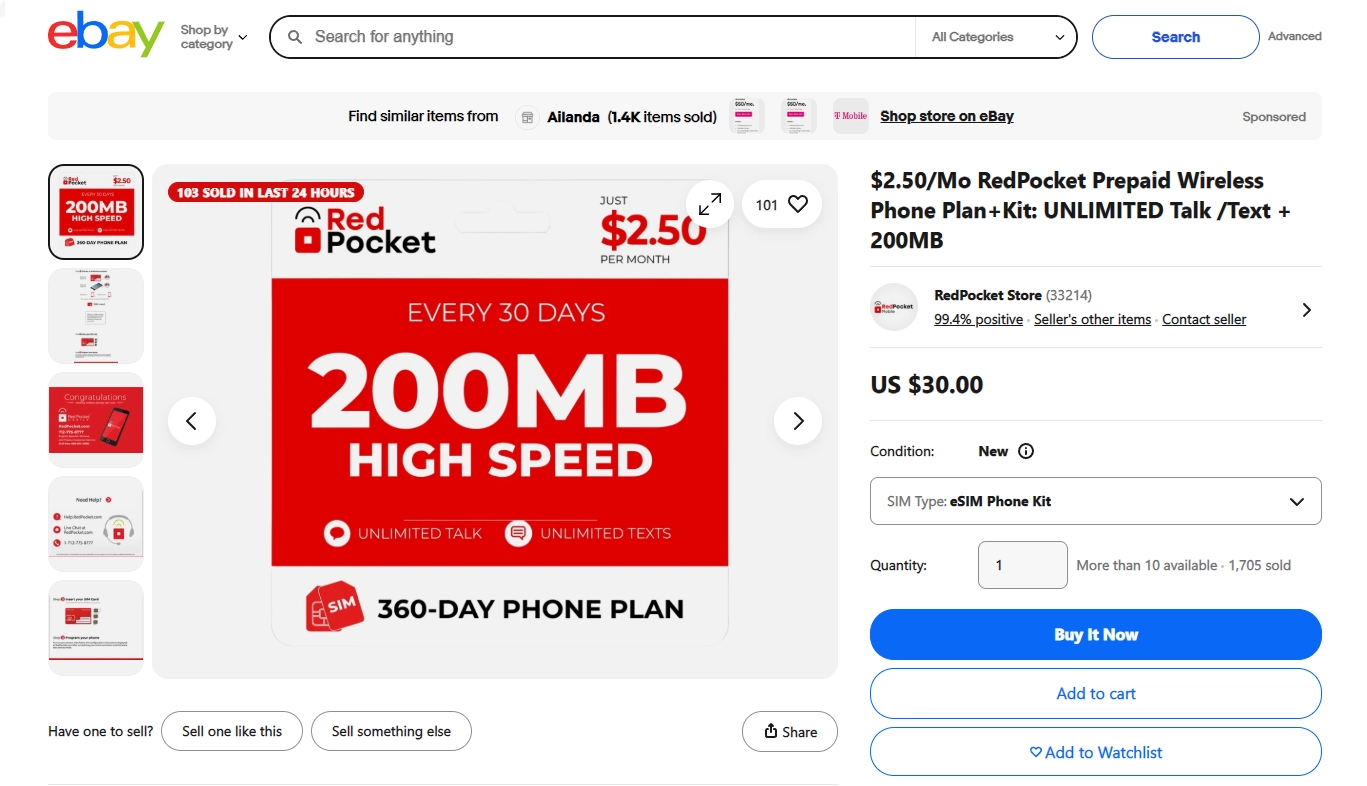Click the heart watchlist icon on image
Screen dimensions: 1367x786
coord(797,204)
